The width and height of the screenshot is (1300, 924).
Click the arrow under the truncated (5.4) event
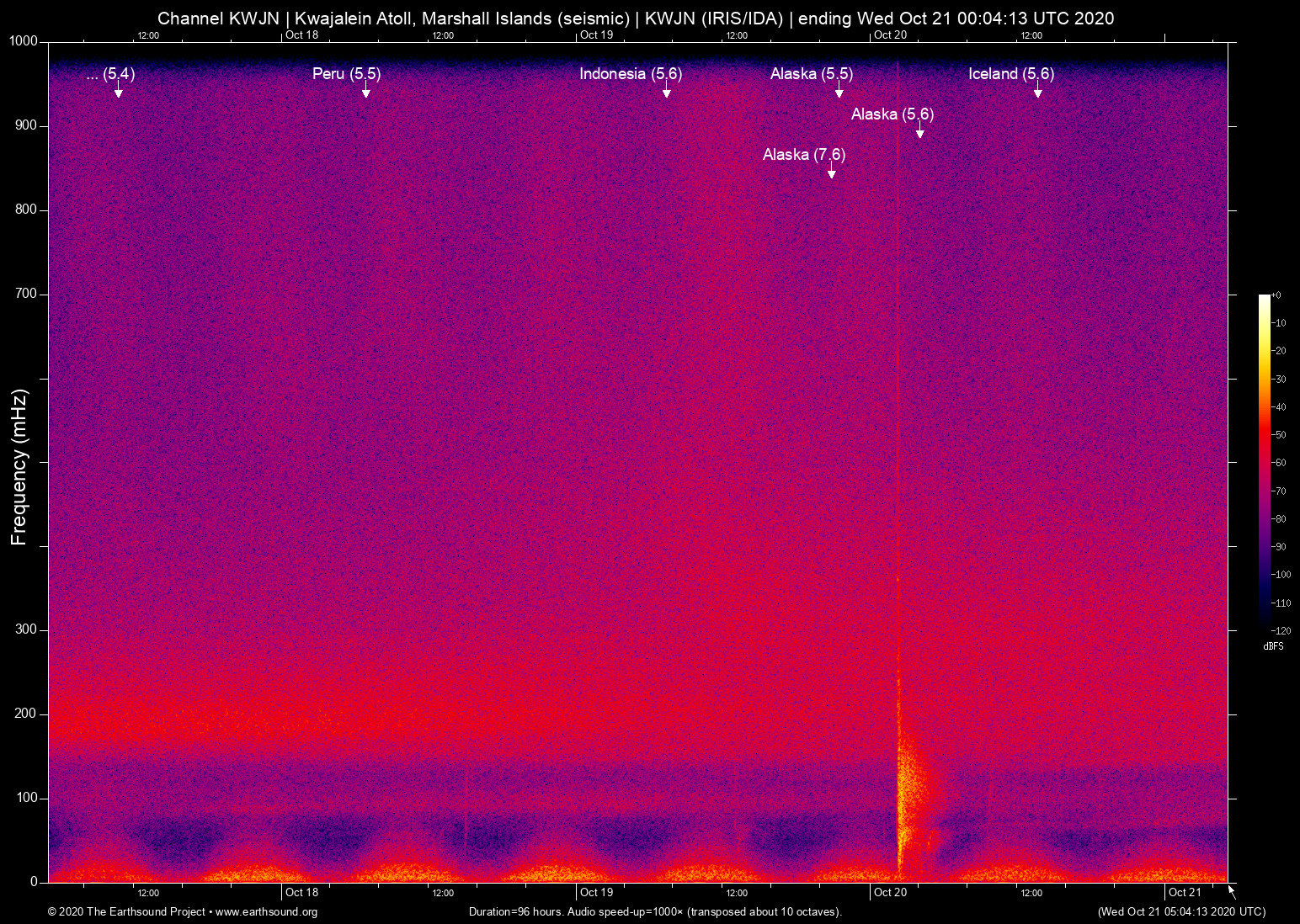[119, 92]
